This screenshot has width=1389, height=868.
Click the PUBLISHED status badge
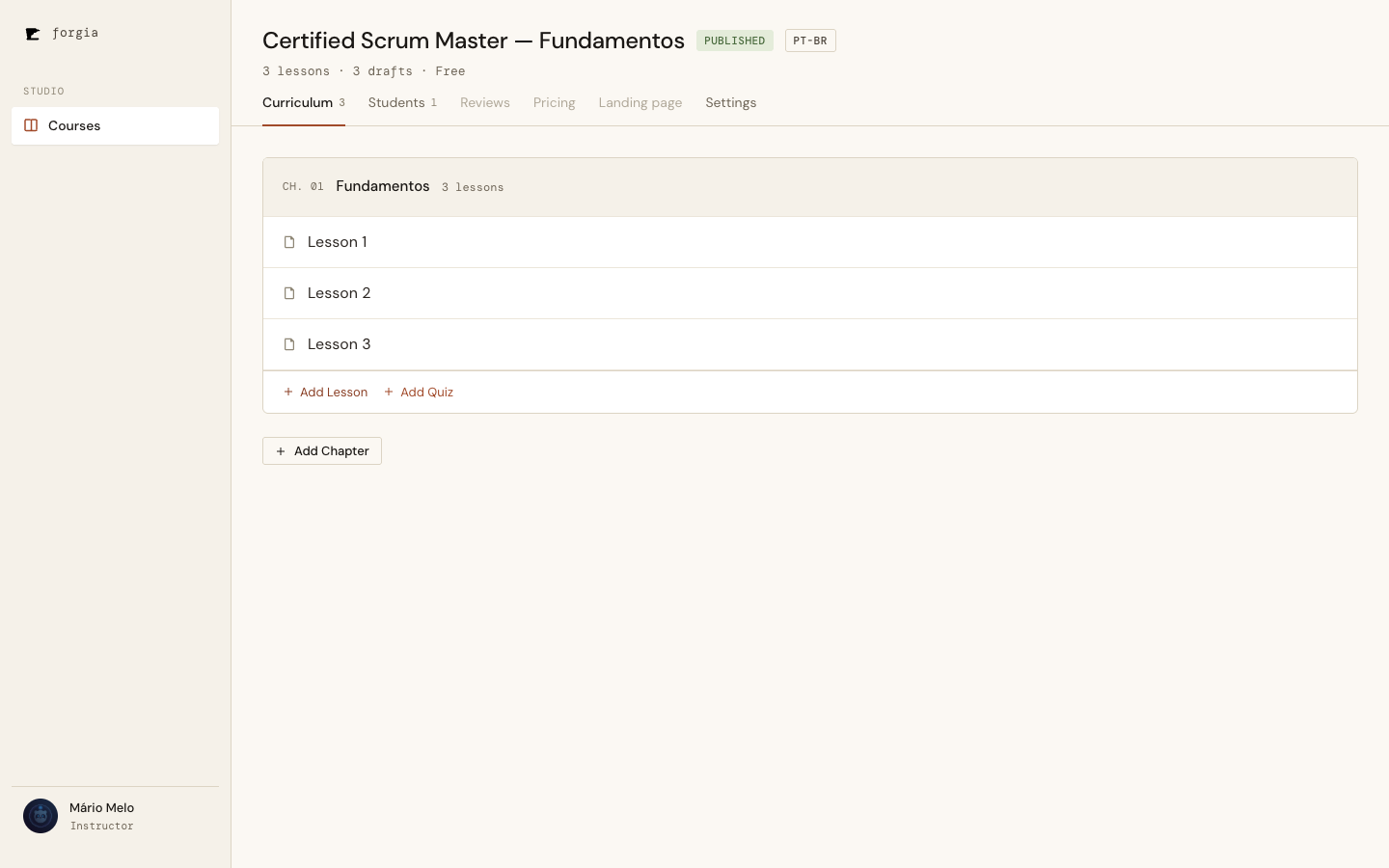click(735, 41)
